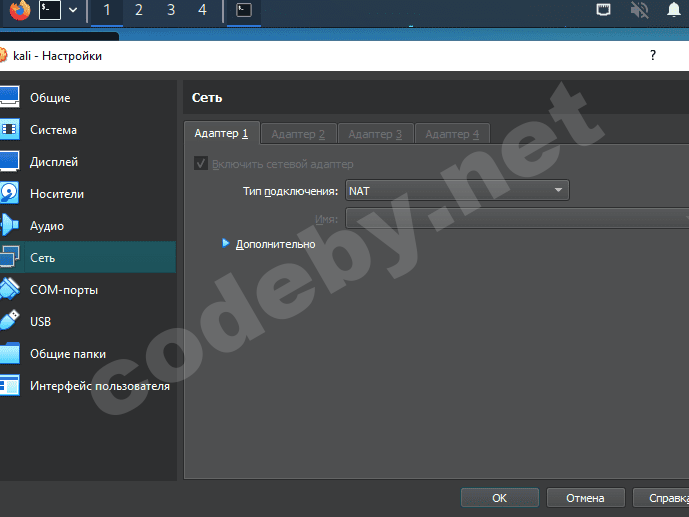Screen dimensions: 689x517
Task: Click the question mark help icon in the title bar
Action: click(653, 55)
